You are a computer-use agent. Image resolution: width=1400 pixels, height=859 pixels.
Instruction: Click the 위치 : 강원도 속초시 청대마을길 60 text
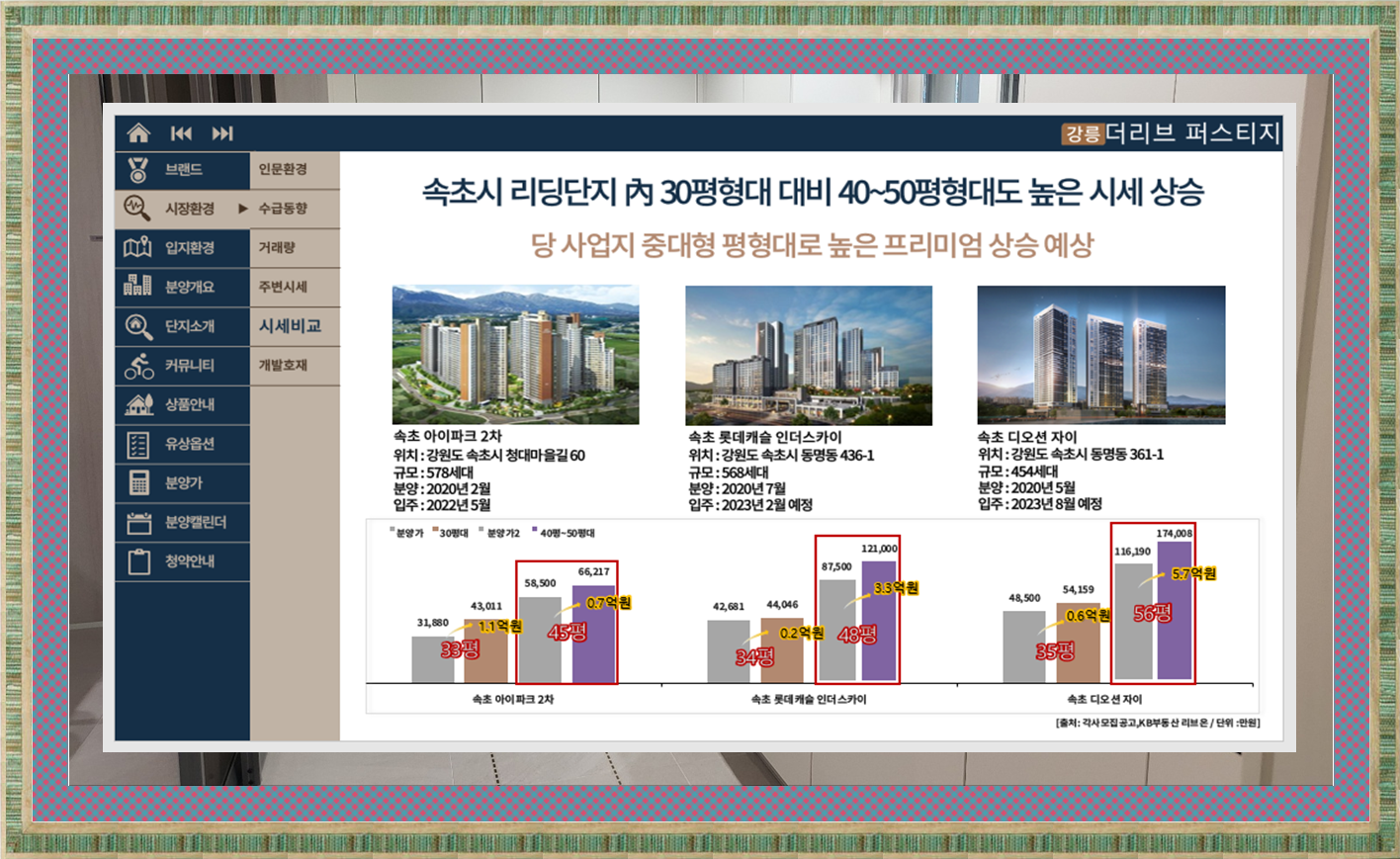tap(488, 456)
